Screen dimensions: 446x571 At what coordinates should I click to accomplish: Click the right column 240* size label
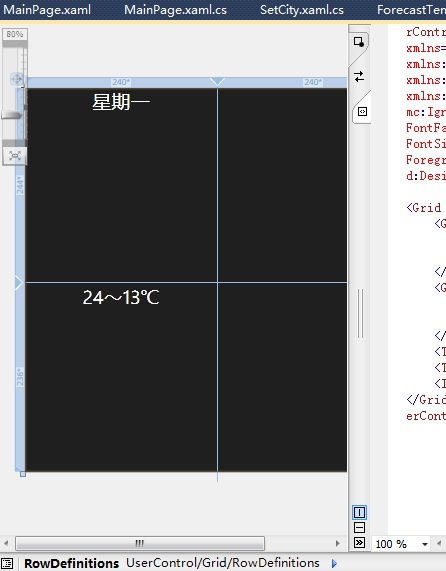(x=313, y=82)
